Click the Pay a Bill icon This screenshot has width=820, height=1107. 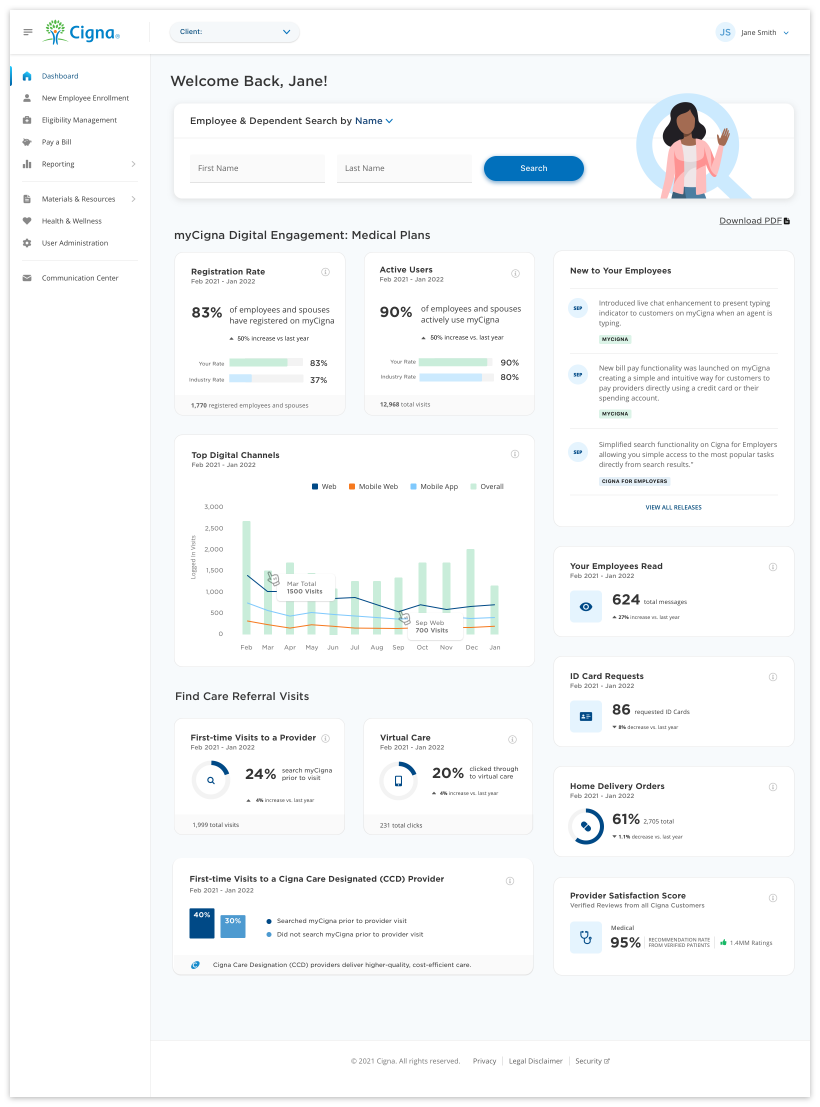coord(27,142)
